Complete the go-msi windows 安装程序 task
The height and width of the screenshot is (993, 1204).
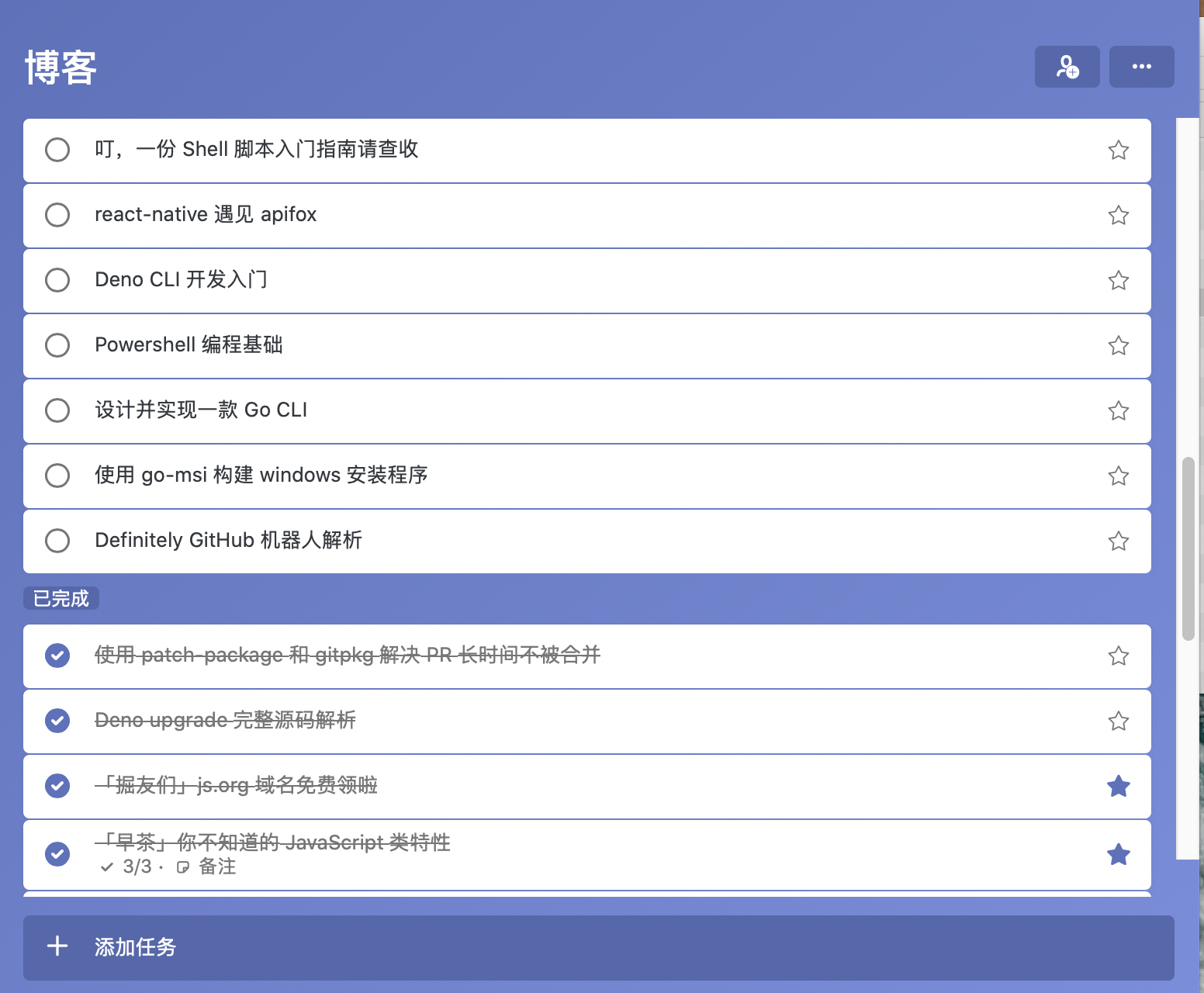[x=57, y=476]
